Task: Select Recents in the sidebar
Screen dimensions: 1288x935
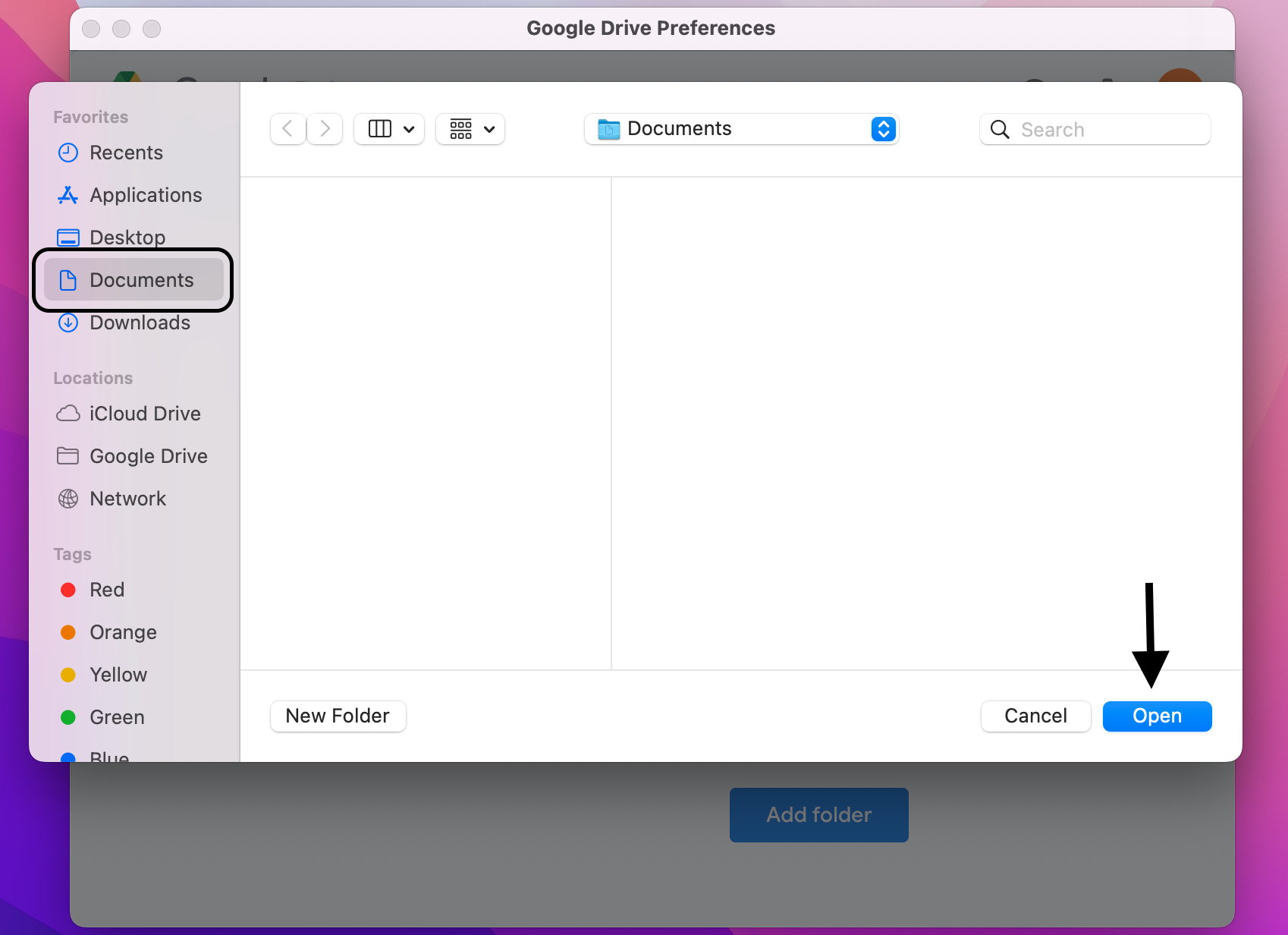Action: pos(134,153)
